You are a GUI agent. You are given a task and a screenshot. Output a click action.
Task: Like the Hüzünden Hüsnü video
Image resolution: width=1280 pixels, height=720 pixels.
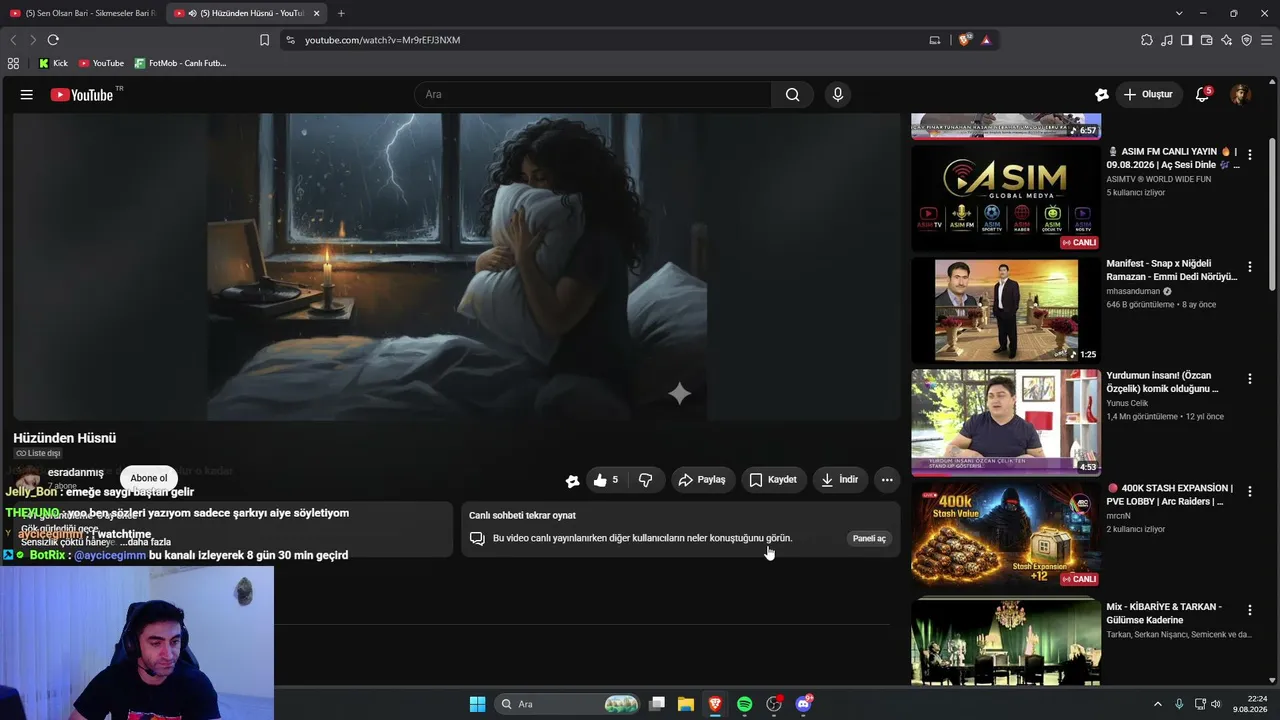605,480
